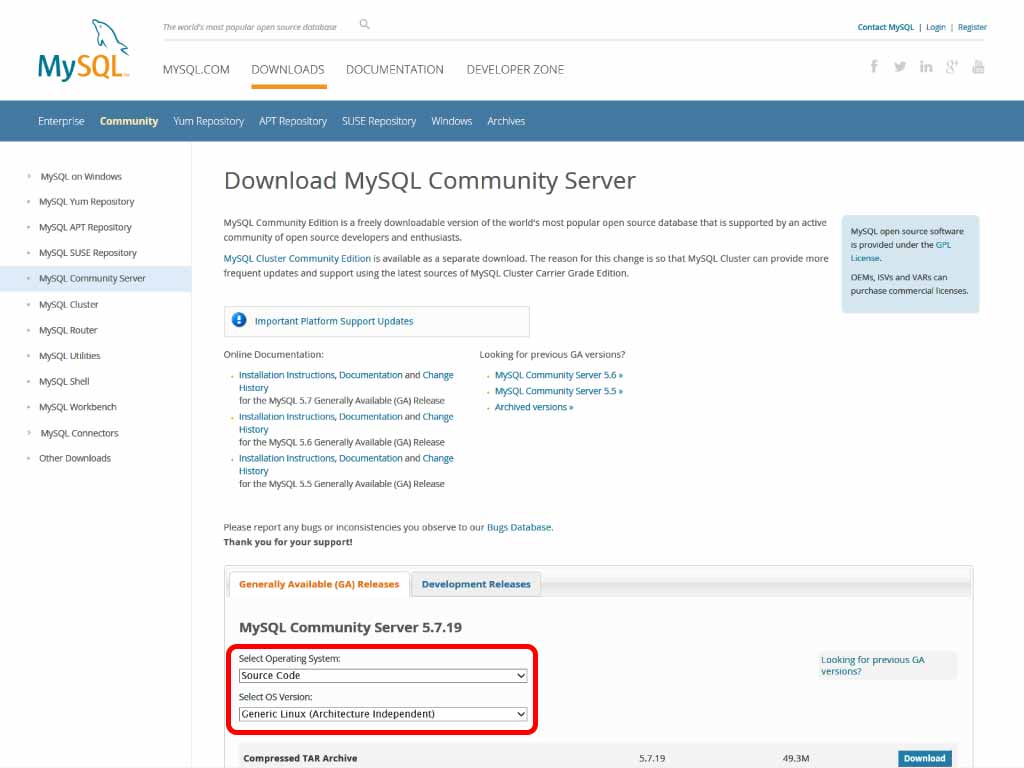Click the Download button for TAR Archive
The height and width of the screenshot is (768, 1024).
click(924, 758)
